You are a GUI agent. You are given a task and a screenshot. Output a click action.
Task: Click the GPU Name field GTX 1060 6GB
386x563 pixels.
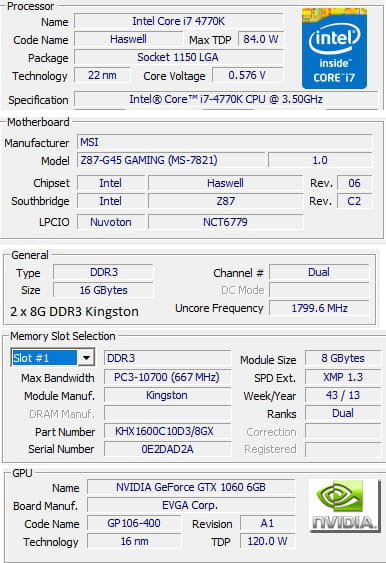(191, 487)
